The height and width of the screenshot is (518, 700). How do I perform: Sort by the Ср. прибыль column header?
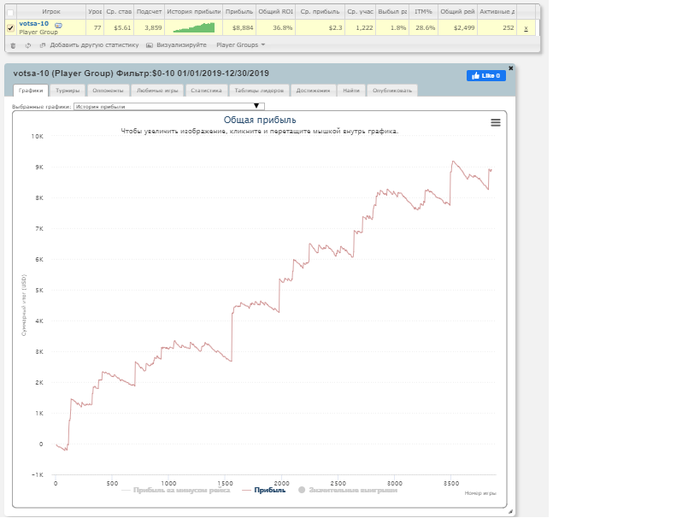320,12
